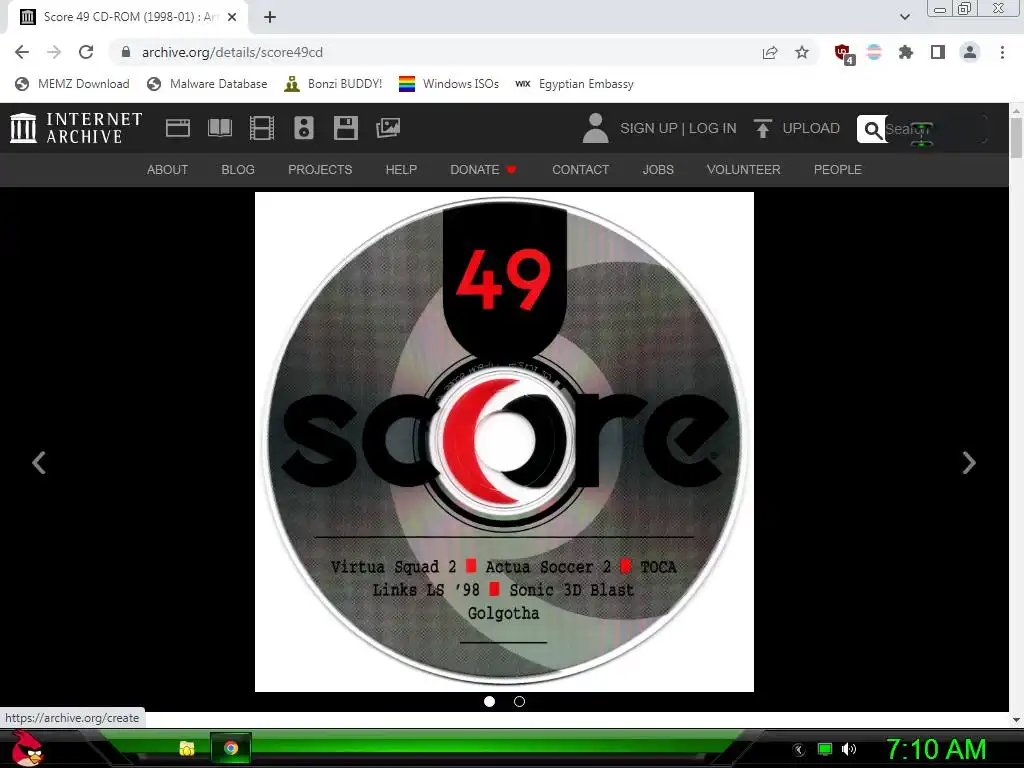Open Egyptian Embassy bookmark

click(575, 84)
